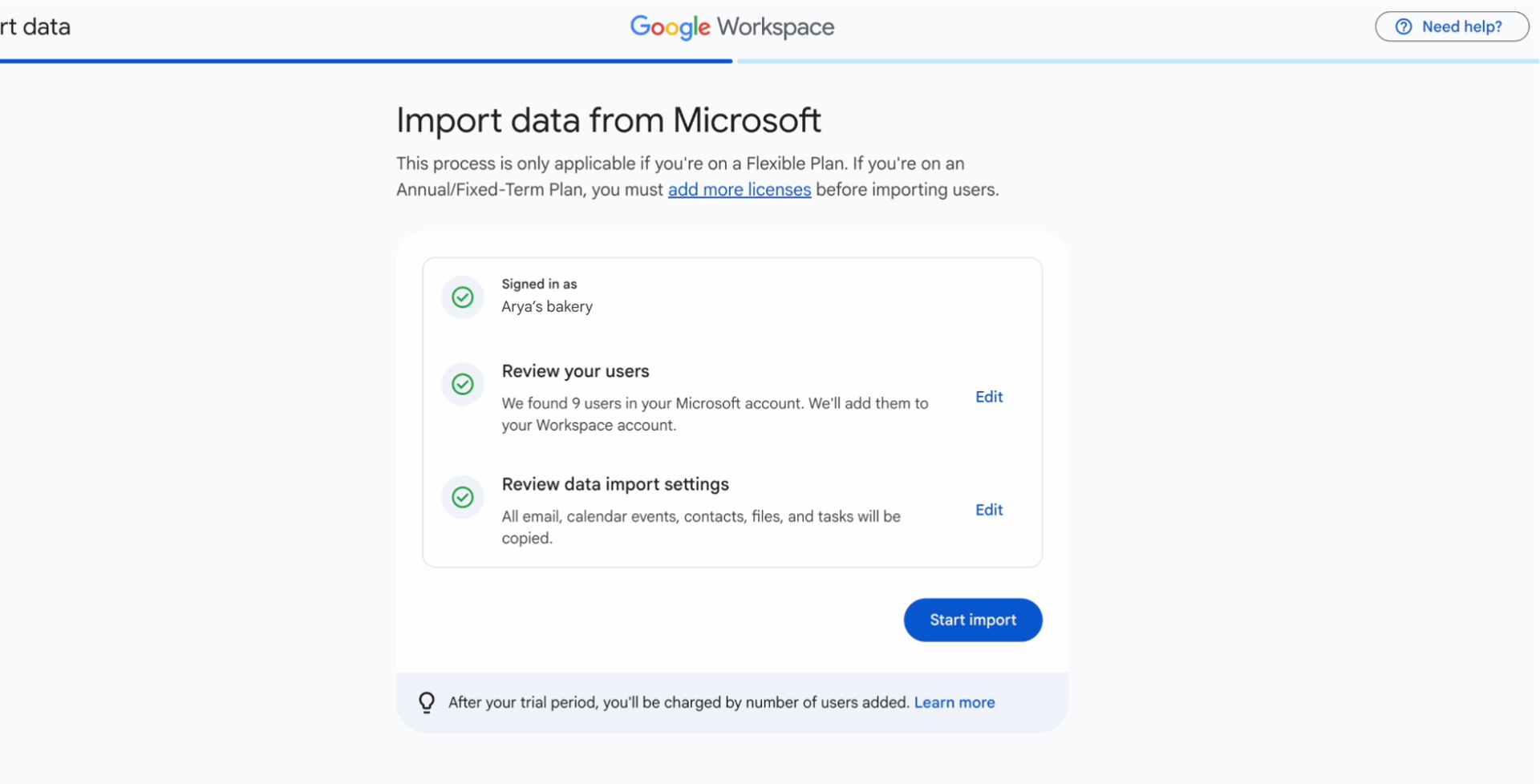Click the Start import button
The width and height of the screenshot is (1540, 784).
tap(972, 620)
